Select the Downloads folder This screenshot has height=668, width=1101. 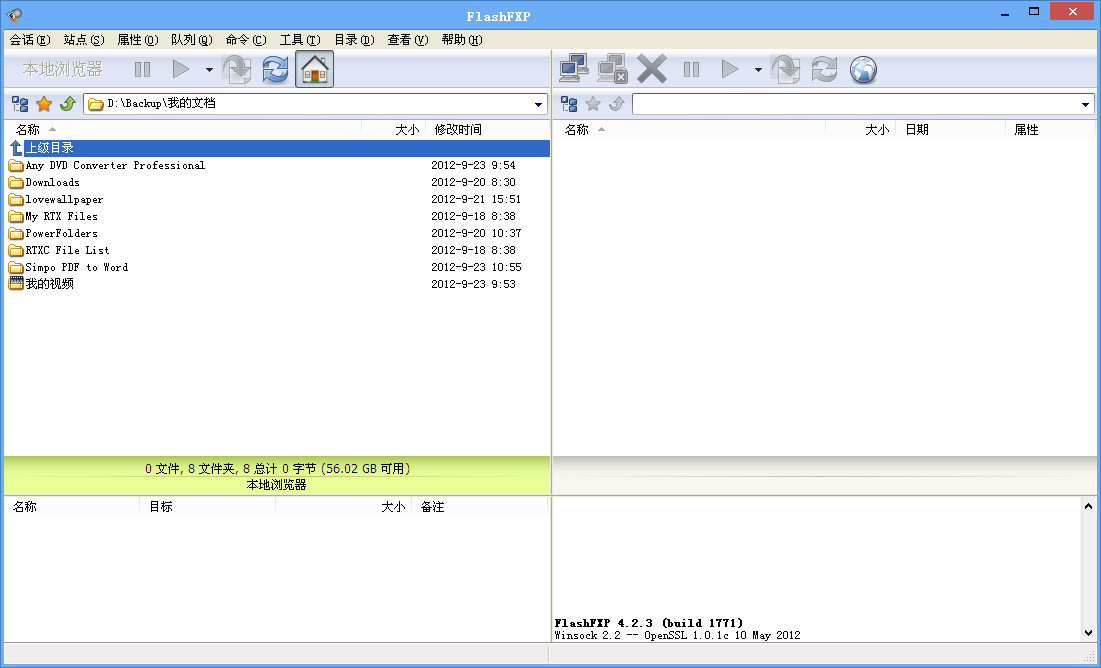[x=278, y=183]
